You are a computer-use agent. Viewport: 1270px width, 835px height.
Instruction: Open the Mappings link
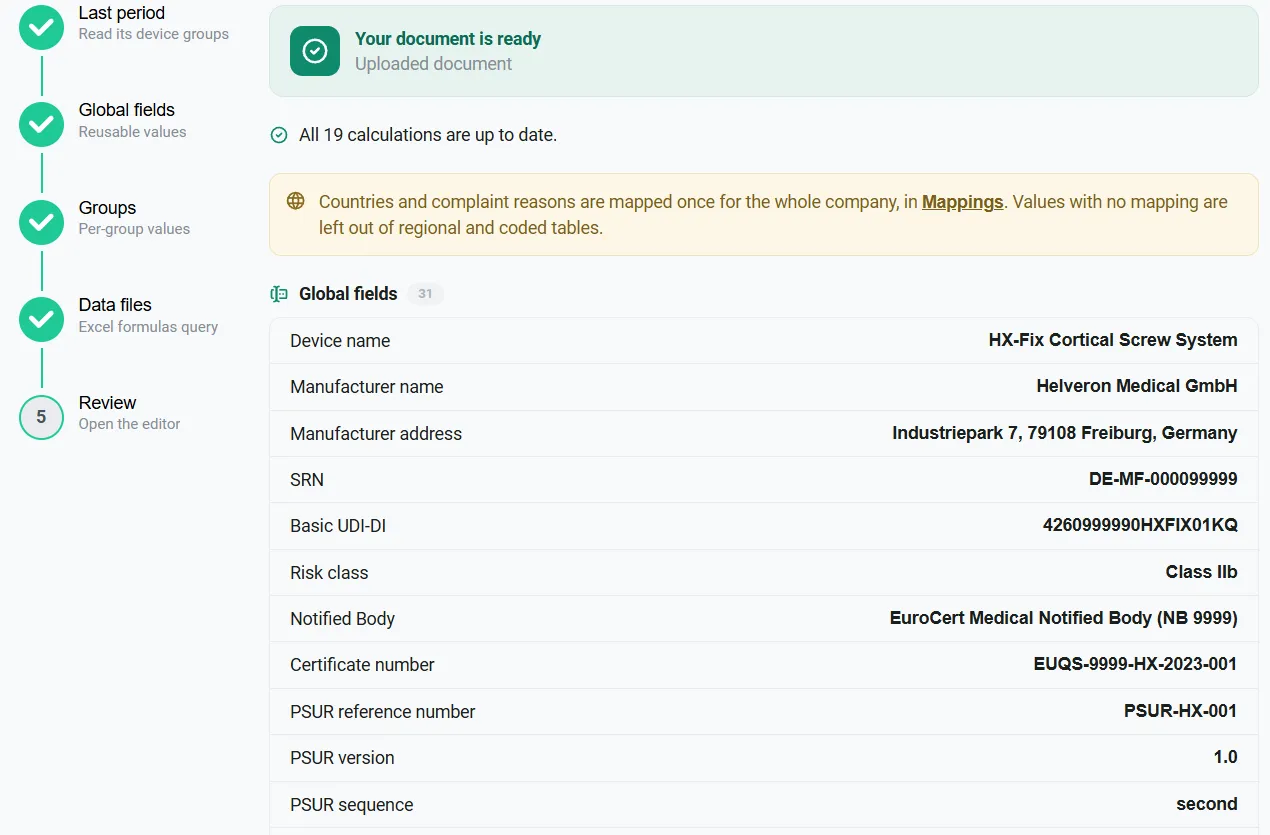point(962,202)
